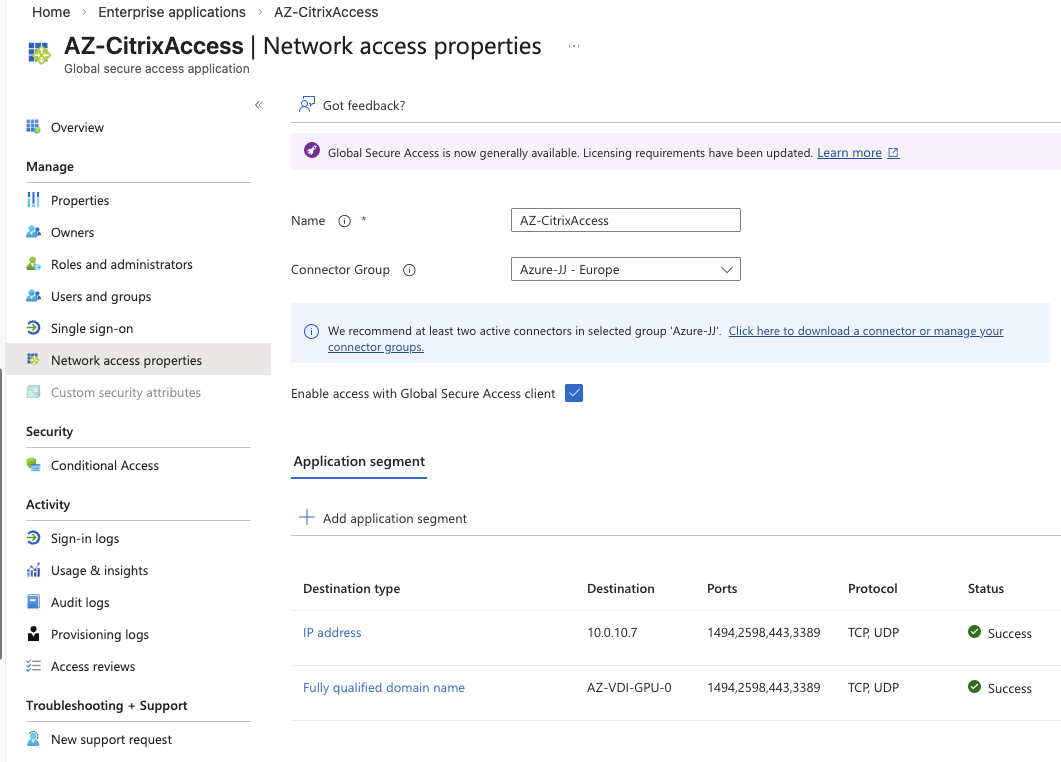Click the Single sign-on icon
Viewport: 1061px width, 762px height.
[33, 328]
